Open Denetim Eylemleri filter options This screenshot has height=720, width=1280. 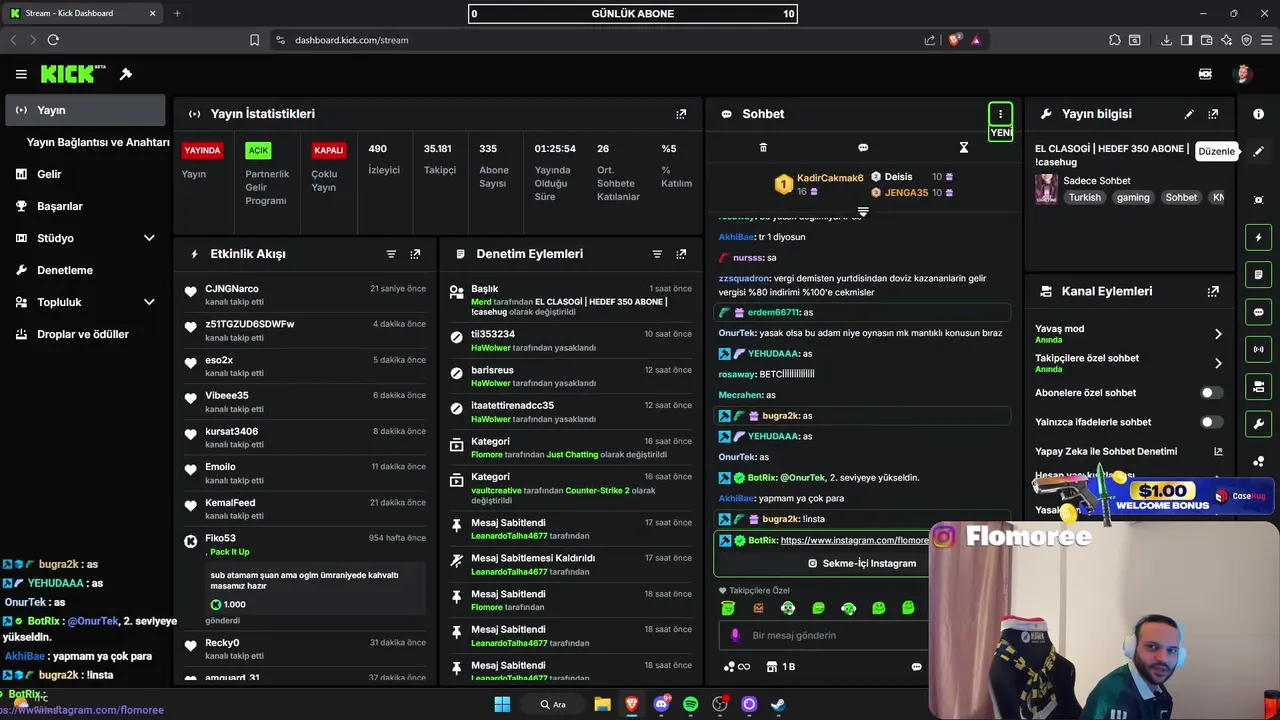click(x=657, y=254)
